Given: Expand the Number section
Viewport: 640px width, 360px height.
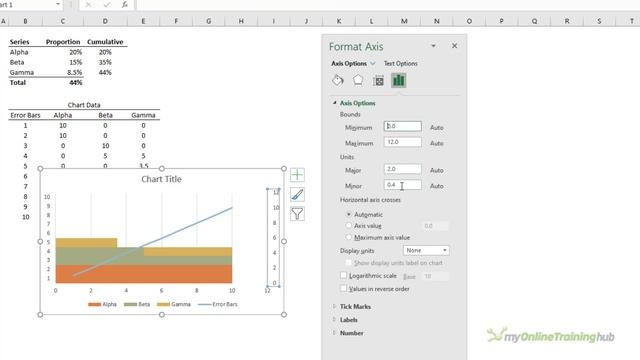Looking at the screenshot, I should pos(334,333).
